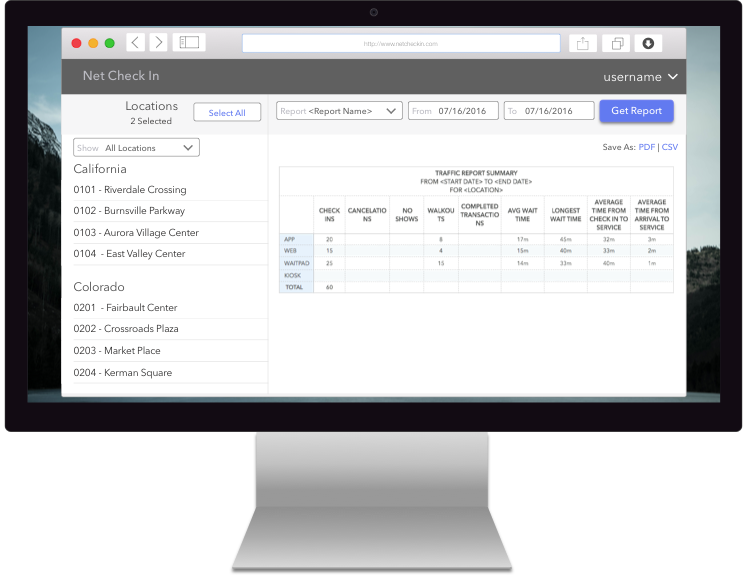
Task: Click the Get Report button
Action: tap(636, 111)
